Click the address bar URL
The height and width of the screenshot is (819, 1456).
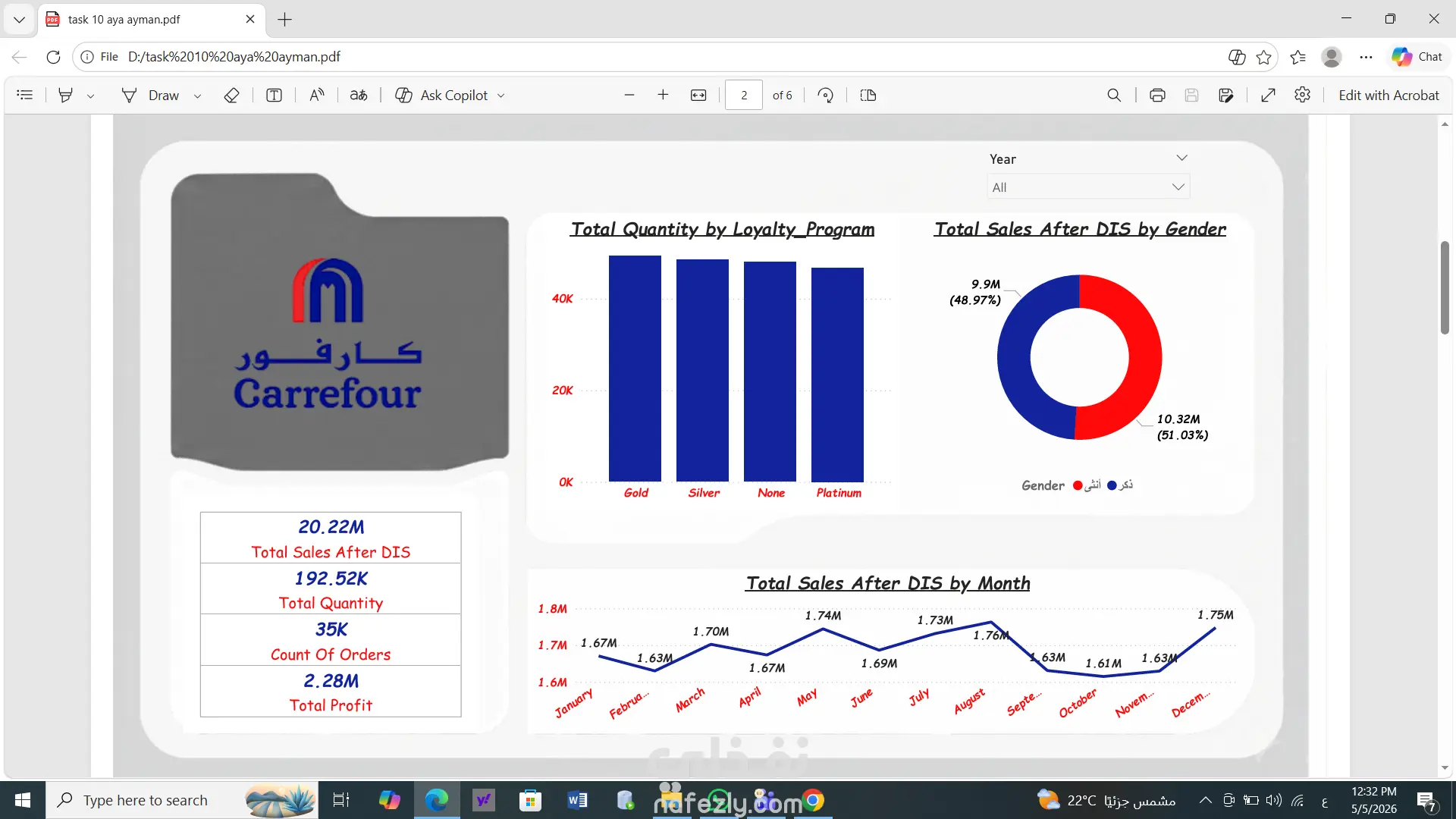tap(234, 57)
